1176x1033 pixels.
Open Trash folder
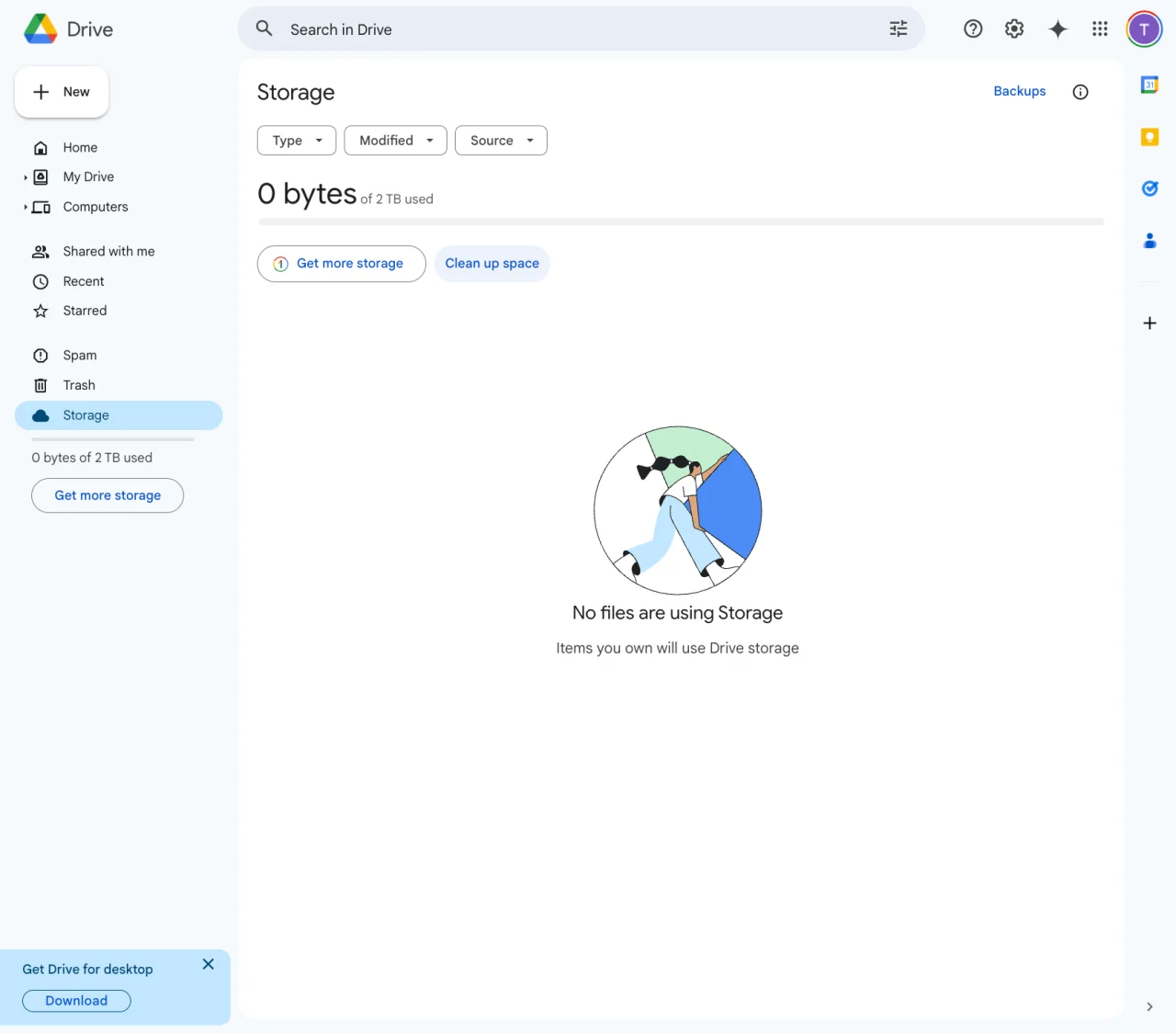click(x=119, y=385)
